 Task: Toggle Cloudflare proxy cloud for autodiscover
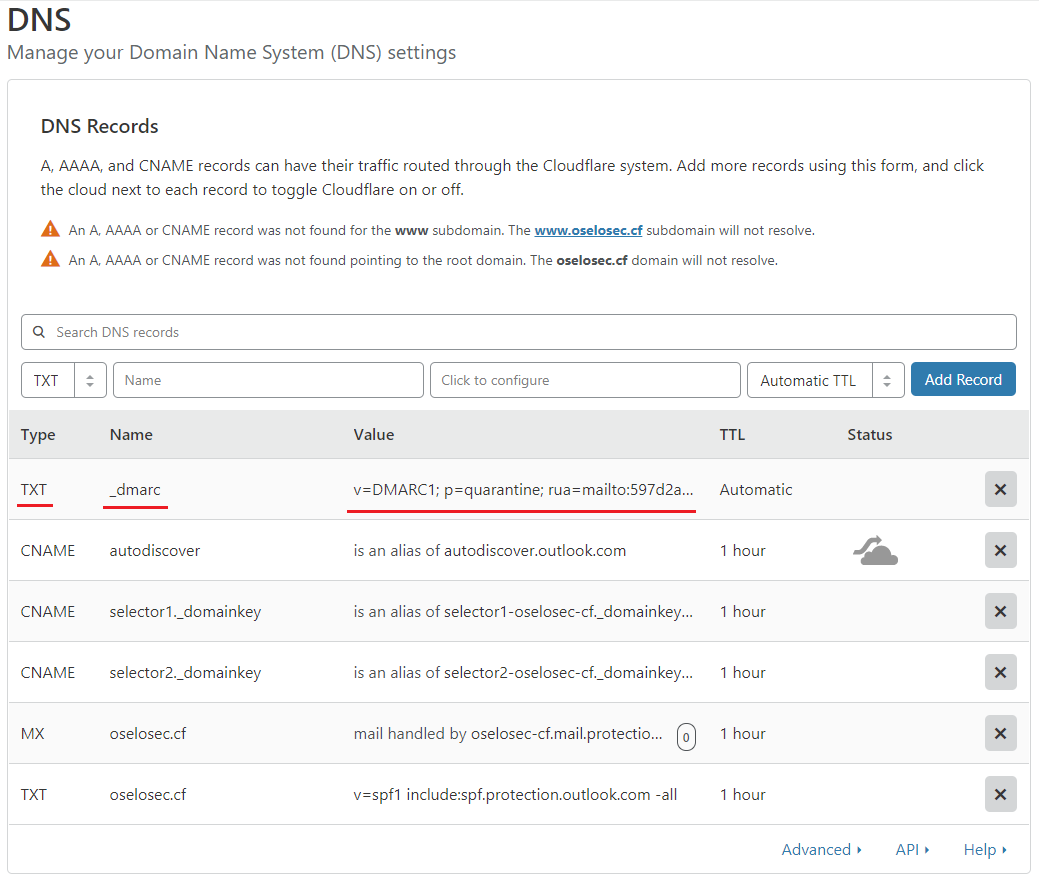point(875,550)
